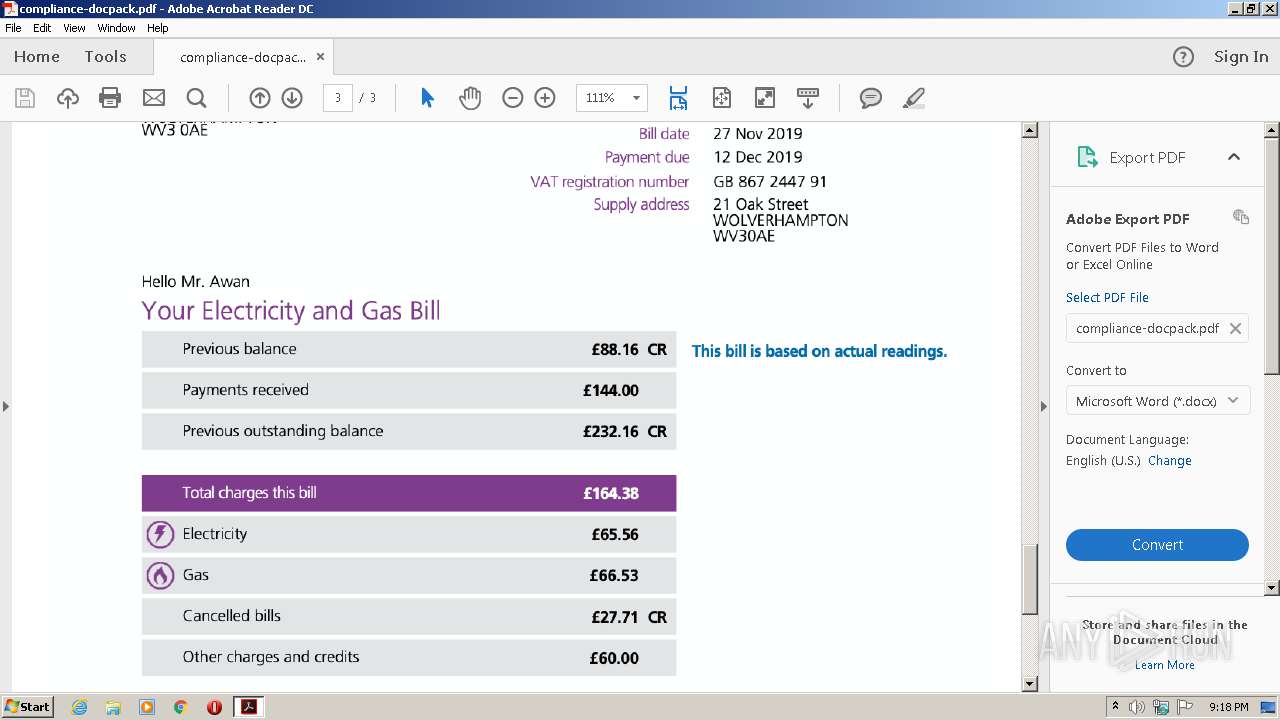Click the Sign In link
Viewport: 1280px width, 720px height.
coord(1241,57)
